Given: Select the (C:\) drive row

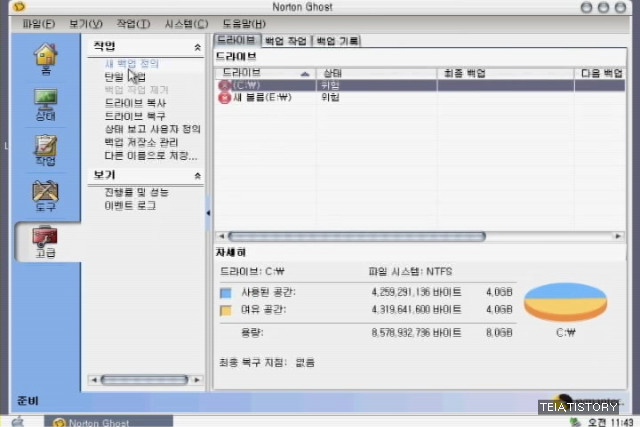Looking at the screenshot, I should [x=420, y=85].
